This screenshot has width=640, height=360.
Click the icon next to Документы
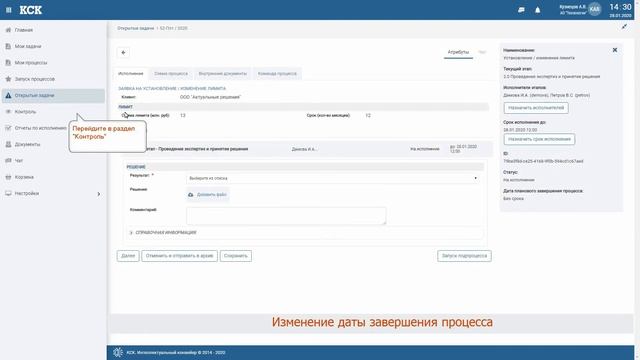coord(8,144)
